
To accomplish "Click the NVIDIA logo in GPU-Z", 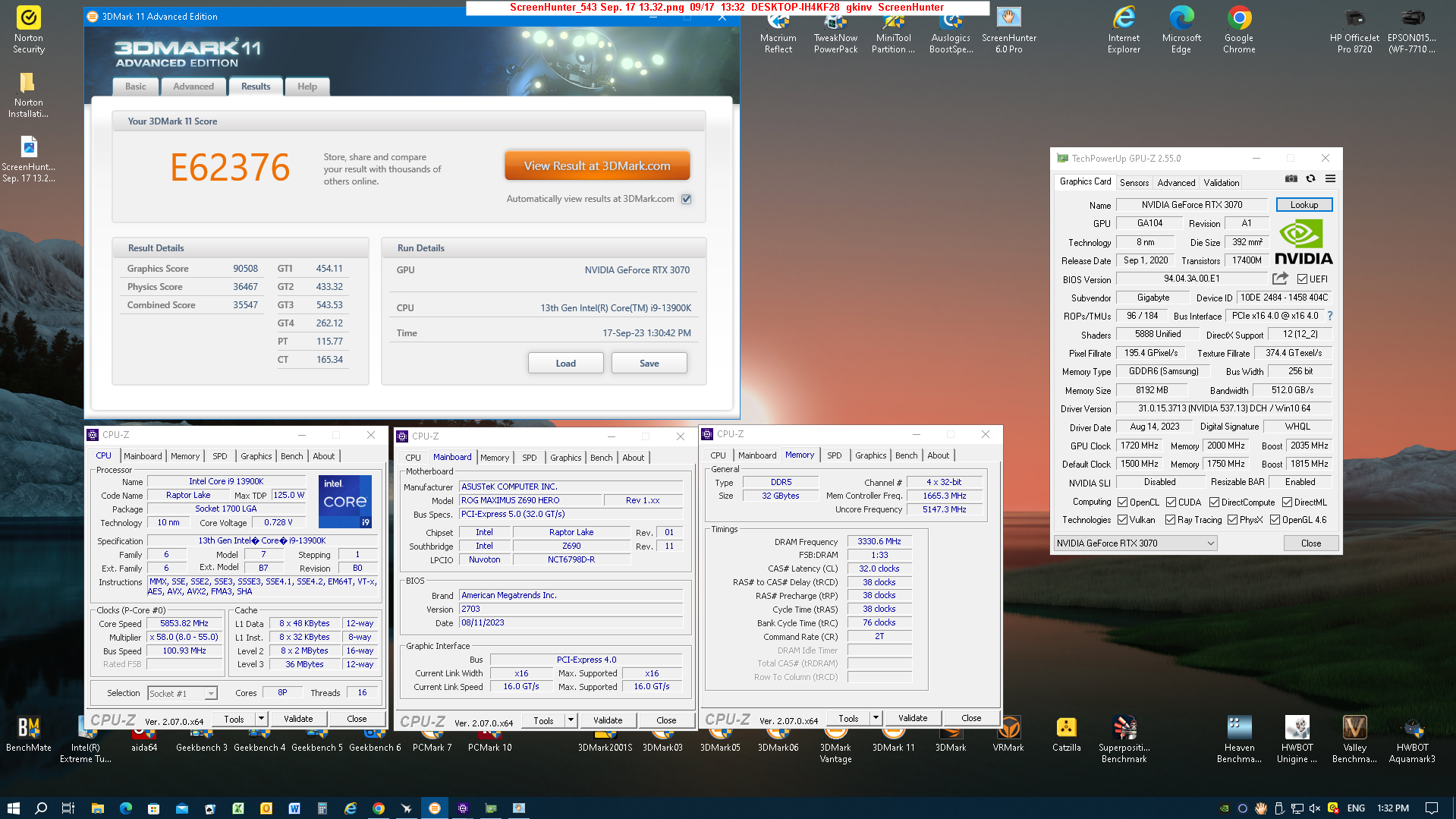I will click(1303, 241).
